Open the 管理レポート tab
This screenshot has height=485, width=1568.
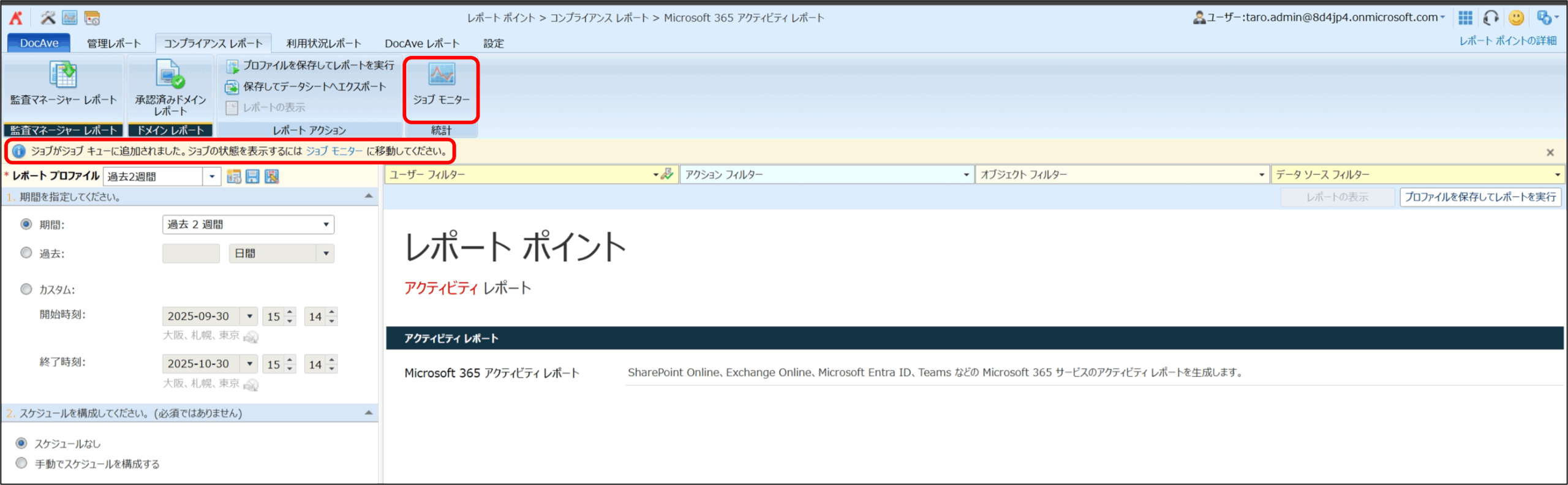coord(114,43)
